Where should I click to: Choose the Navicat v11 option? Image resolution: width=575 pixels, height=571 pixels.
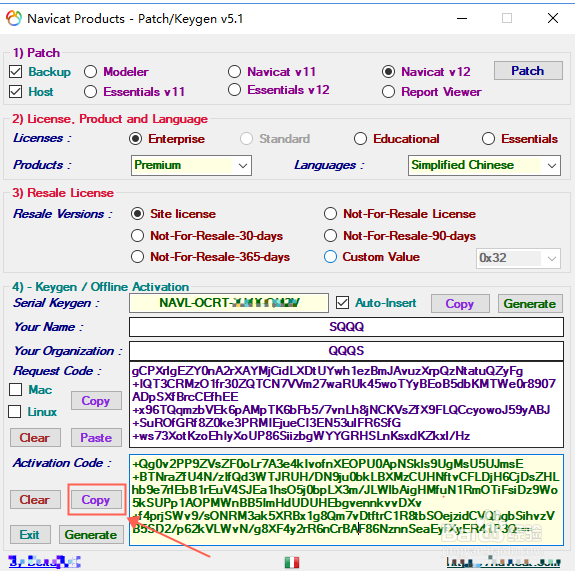coord(234,72)
